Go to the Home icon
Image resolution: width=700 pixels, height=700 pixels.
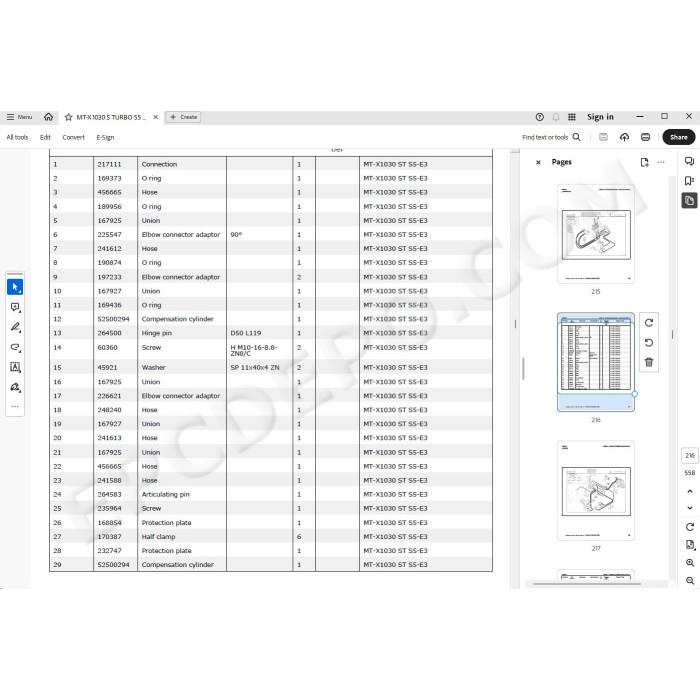click(x=48, y=117)
